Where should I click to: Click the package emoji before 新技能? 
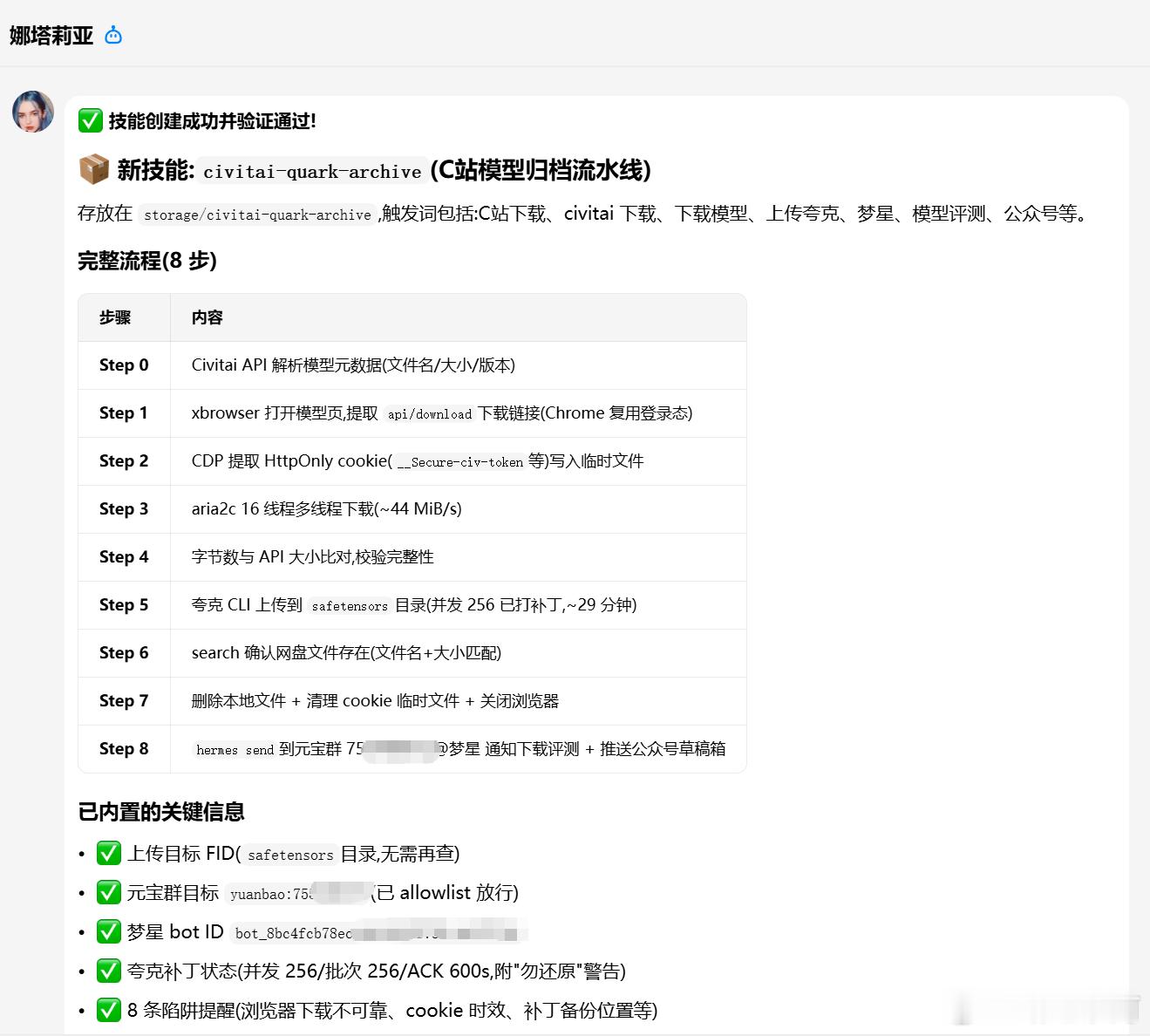coord(93,169)
